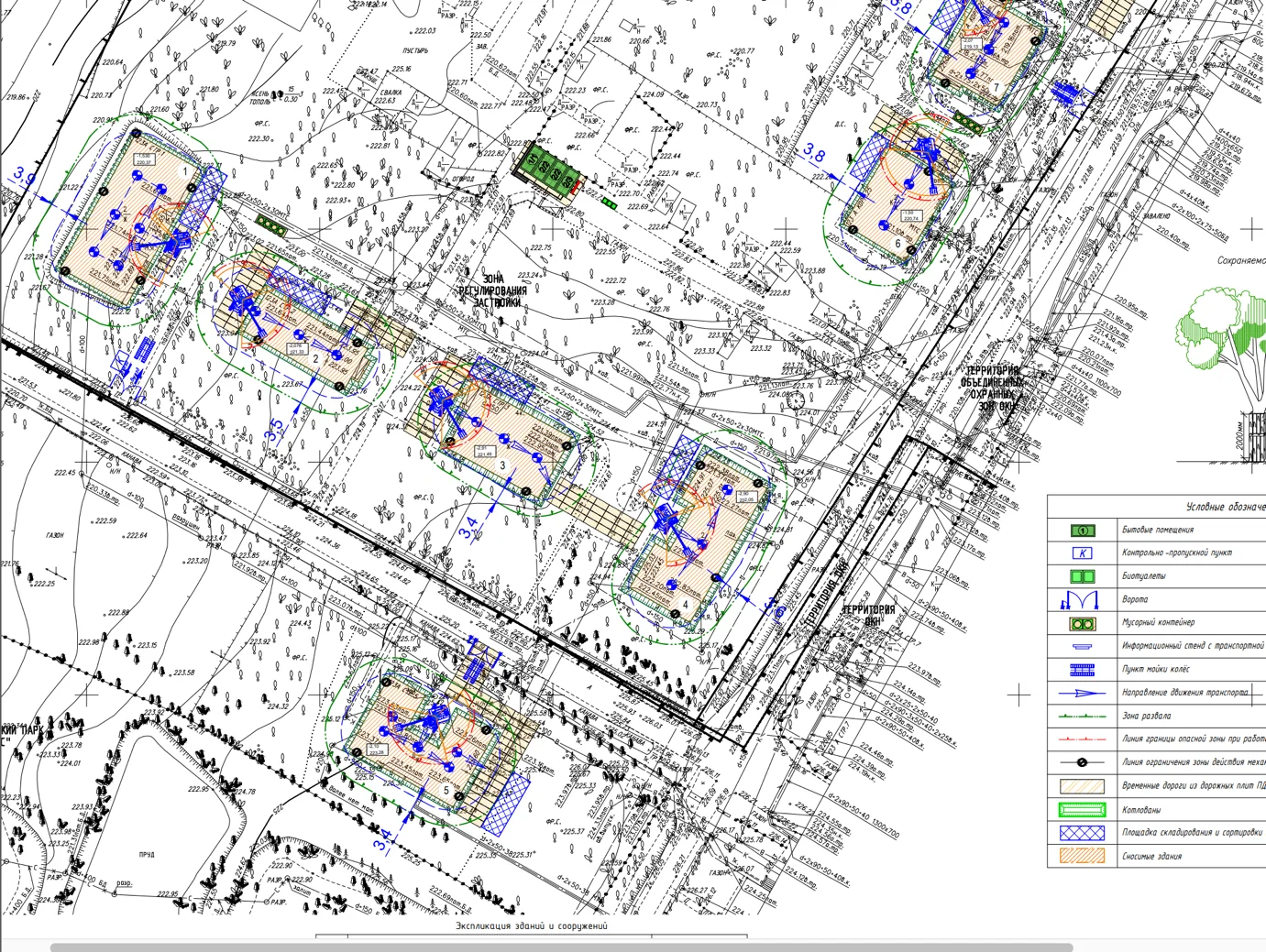Screen dimensions: 1266x952
Task: Select the 'Сносимые здания' legend text
Action: [1152, 857]
